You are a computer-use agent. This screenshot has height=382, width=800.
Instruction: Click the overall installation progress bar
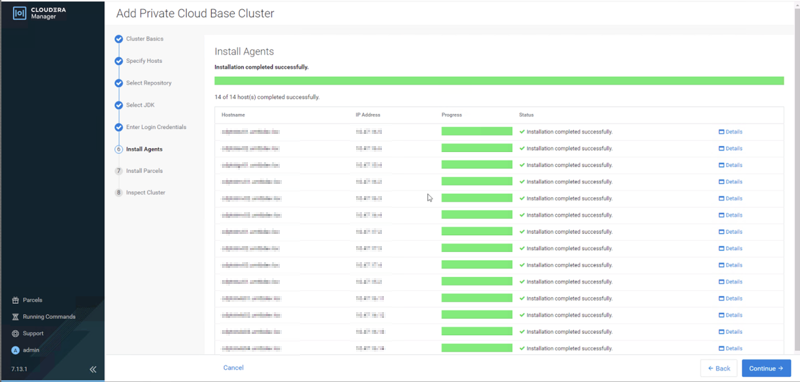[499, 81]
